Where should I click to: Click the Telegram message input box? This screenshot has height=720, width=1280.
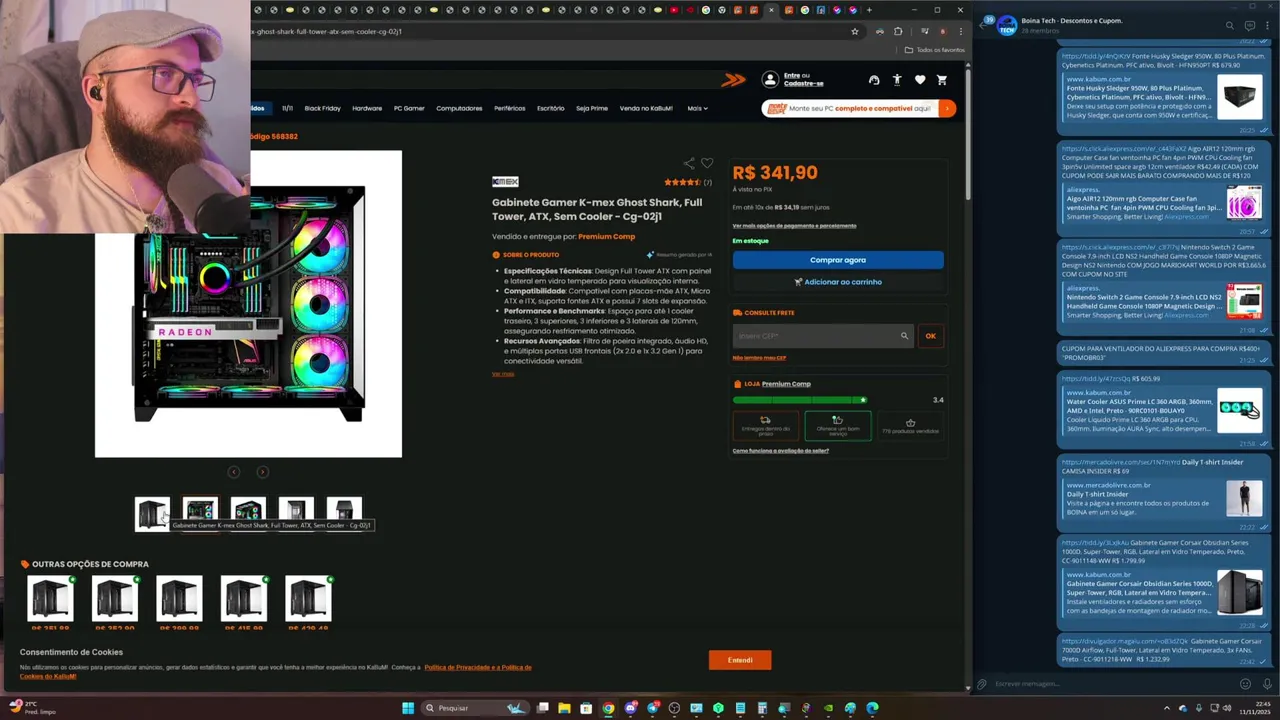[x=1110, y=684]
